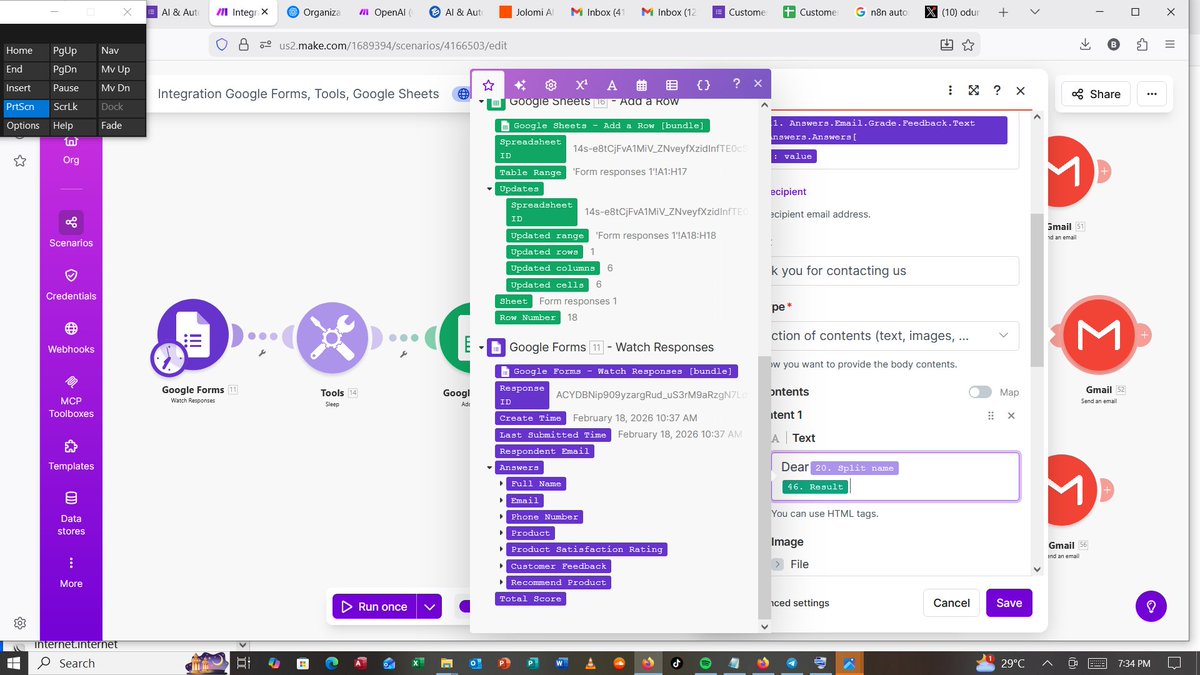The width and height of the screenshot is (1200, 675).
Task: Expand the Gmail settings dialog to fullscreen
Action: point(974,90)
